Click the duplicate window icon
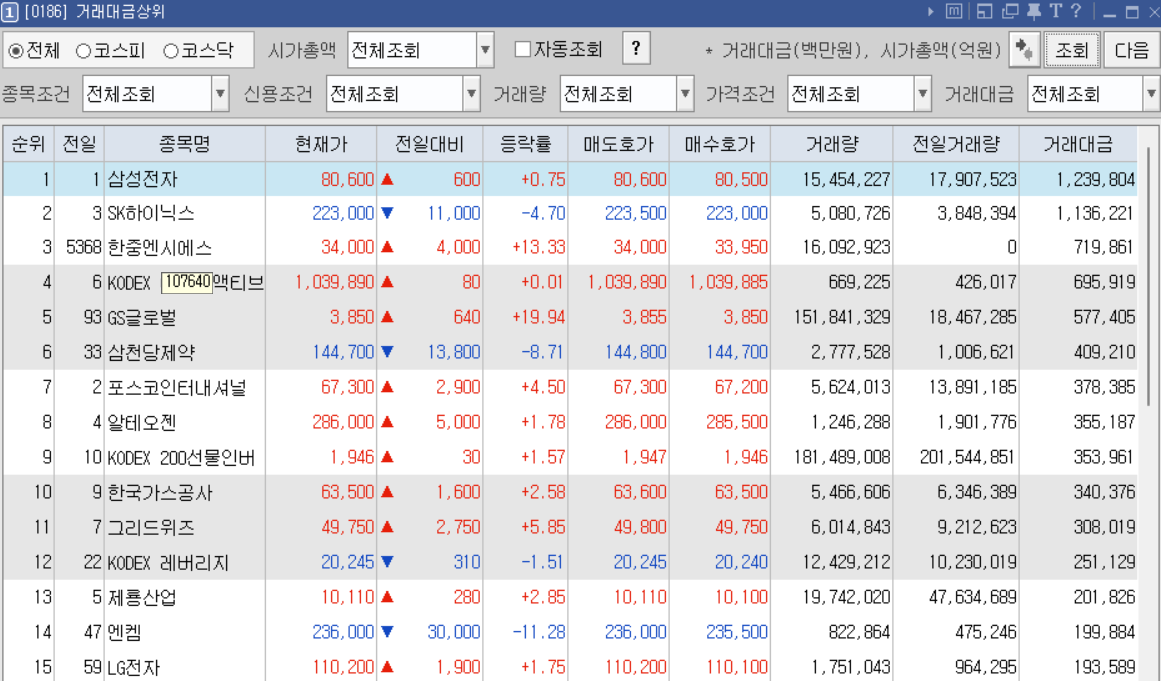Image resolution: width=1161 pixels, height=681 pixels. [x=1010, y=12]
